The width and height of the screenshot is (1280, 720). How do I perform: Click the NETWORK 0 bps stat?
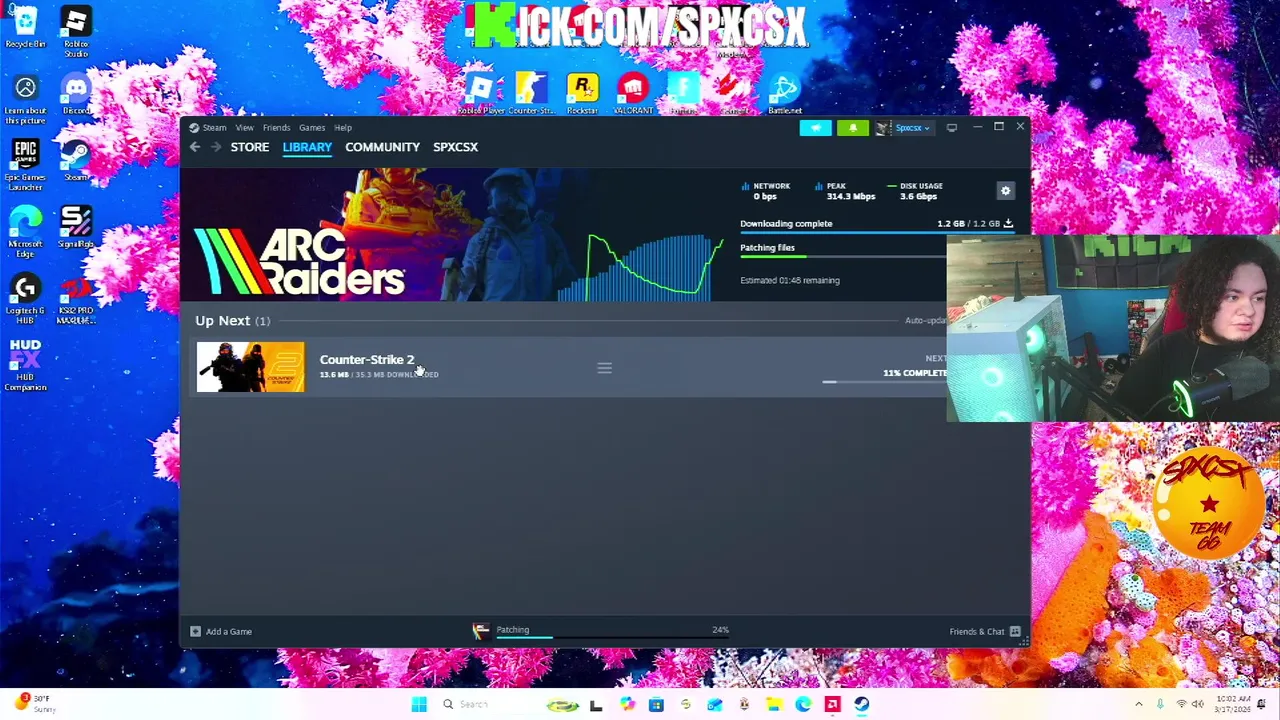pos(766,191)
